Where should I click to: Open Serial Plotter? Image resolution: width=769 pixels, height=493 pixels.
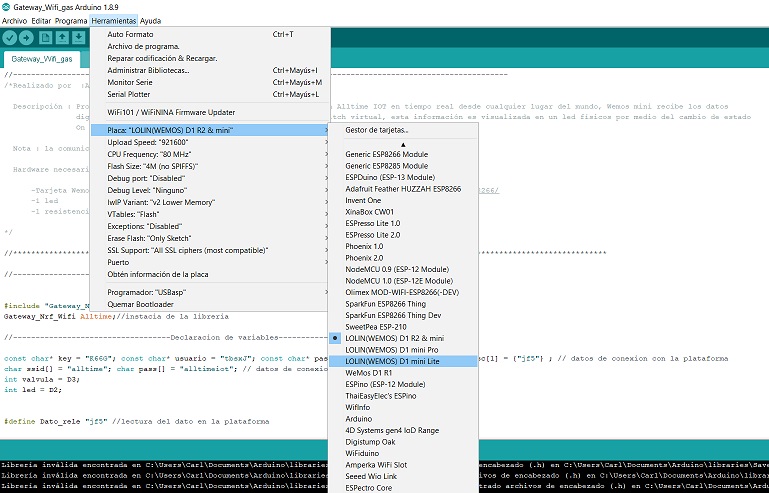(210, 94)
